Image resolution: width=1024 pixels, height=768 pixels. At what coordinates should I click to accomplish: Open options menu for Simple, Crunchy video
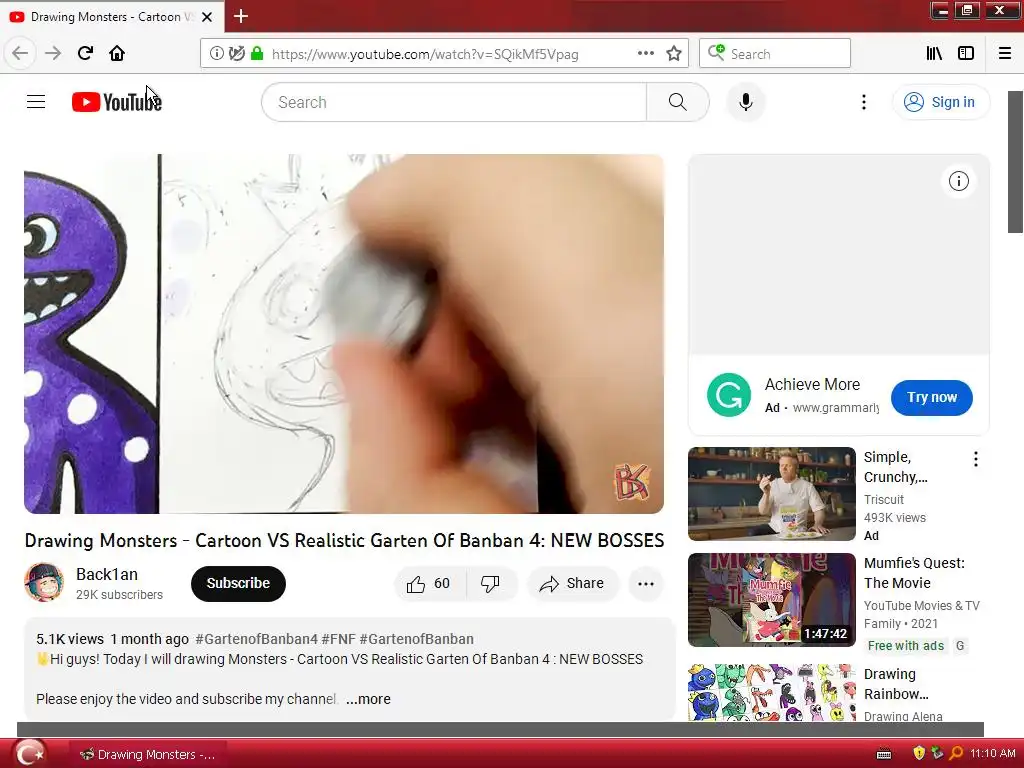click(976, 459)
